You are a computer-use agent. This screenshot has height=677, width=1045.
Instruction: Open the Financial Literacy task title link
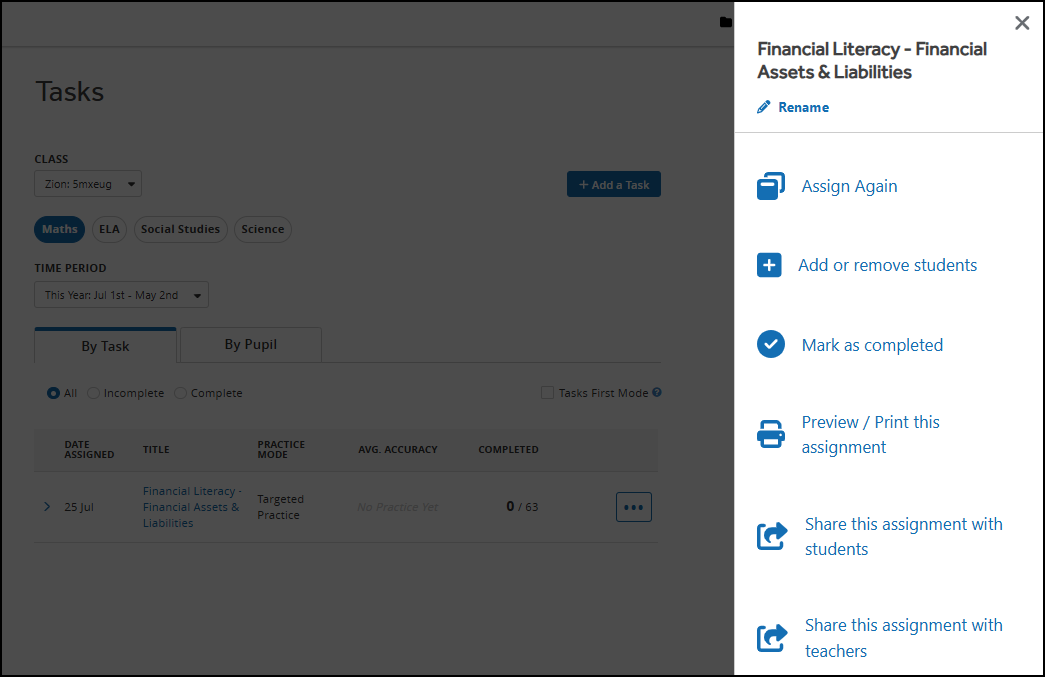coord(192,507)
